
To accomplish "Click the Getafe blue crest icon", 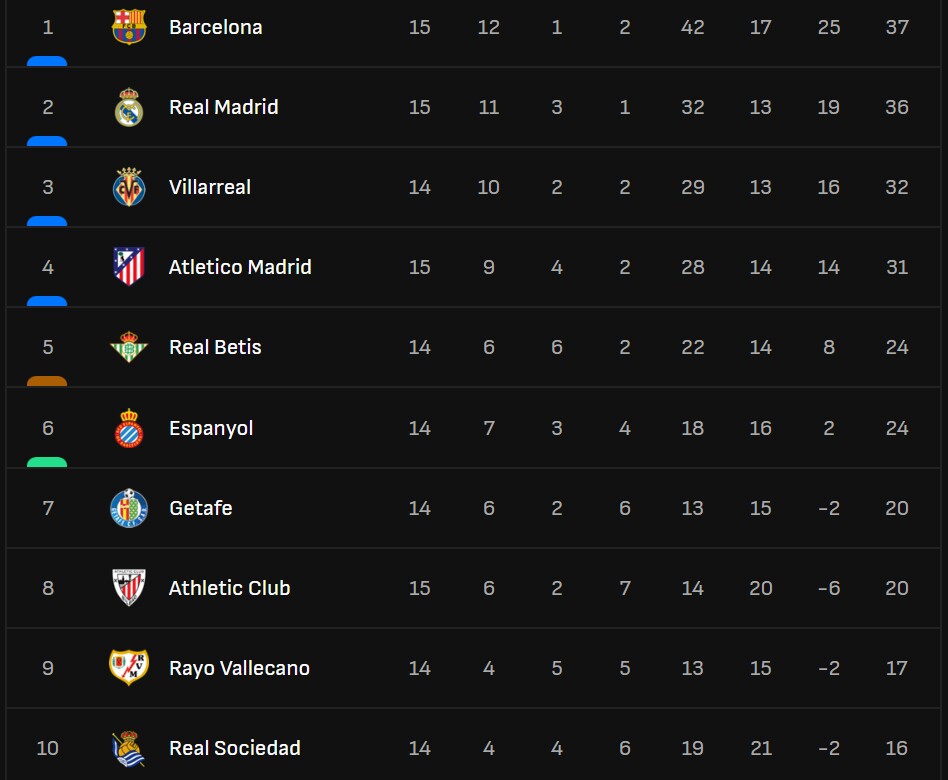I will 129,508.
